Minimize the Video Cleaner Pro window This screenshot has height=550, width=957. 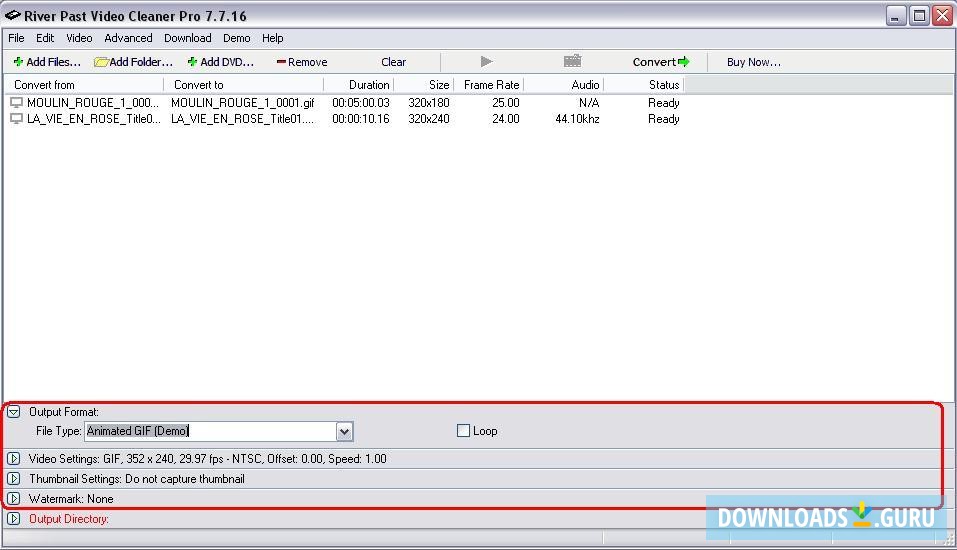(x=895, y=15)
